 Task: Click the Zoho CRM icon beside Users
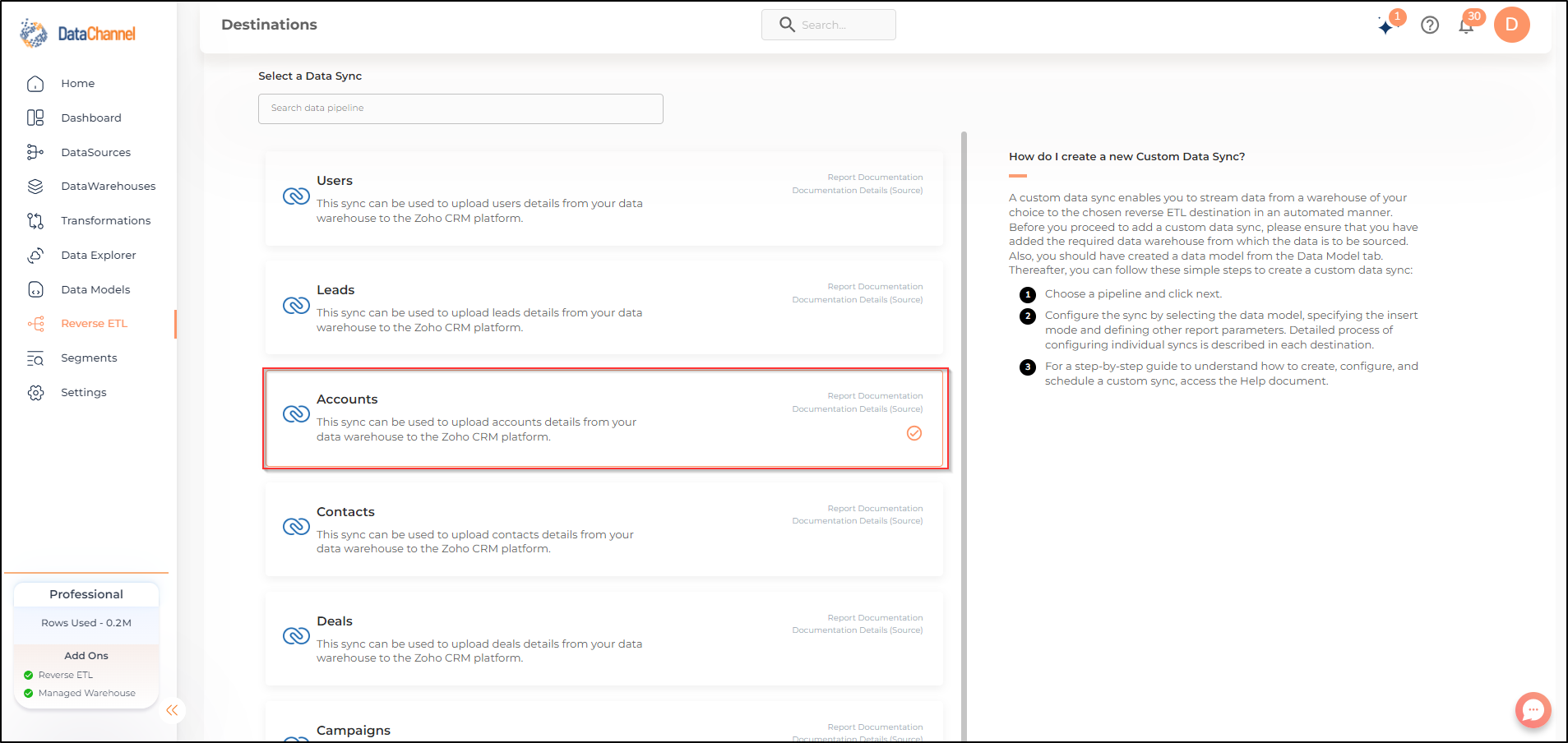point(296,196)
